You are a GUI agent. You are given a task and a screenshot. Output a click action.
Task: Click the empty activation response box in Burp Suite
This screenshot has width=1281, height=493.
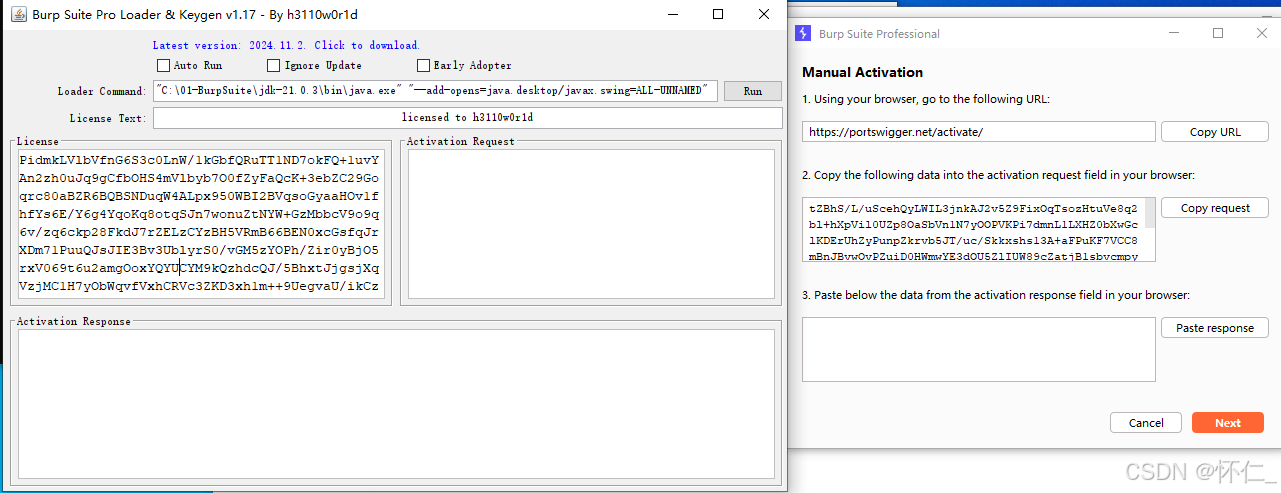pyautogui.click(x=979, y=350)
